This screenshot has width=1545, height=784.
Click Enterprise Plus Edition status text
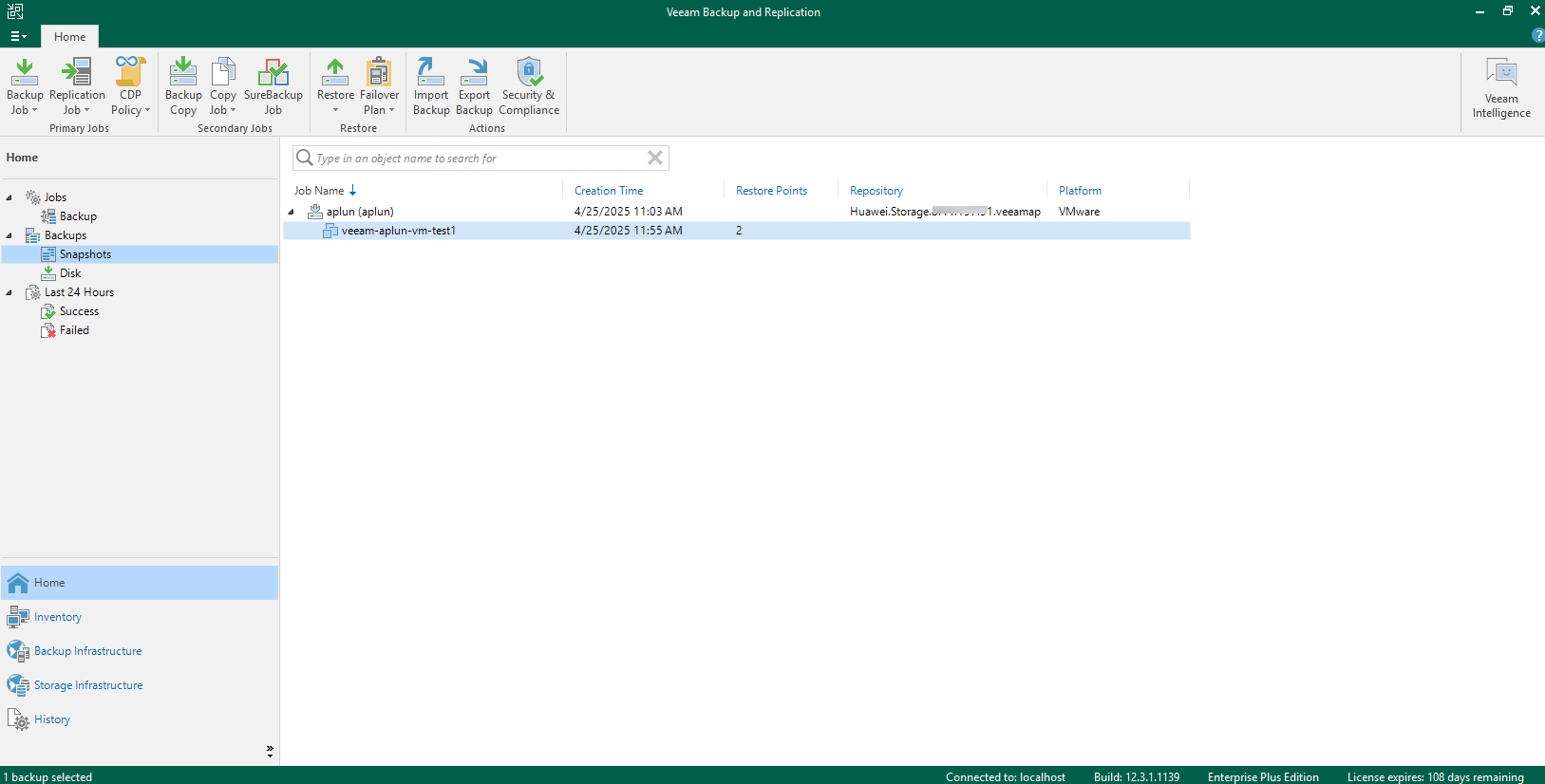coord(1263,777)
